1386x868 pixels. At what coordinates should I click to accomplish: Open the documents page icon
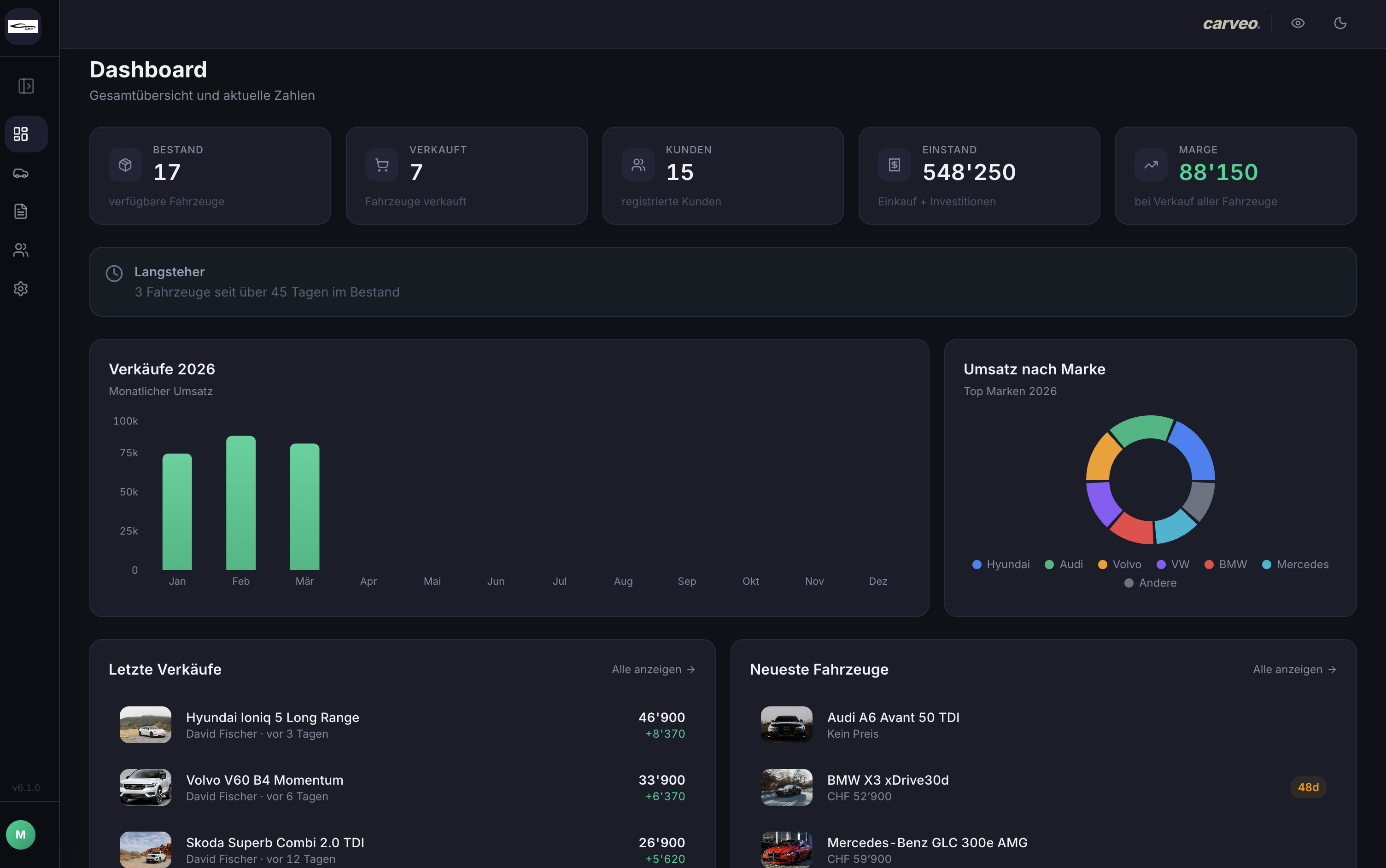(21, 211)
